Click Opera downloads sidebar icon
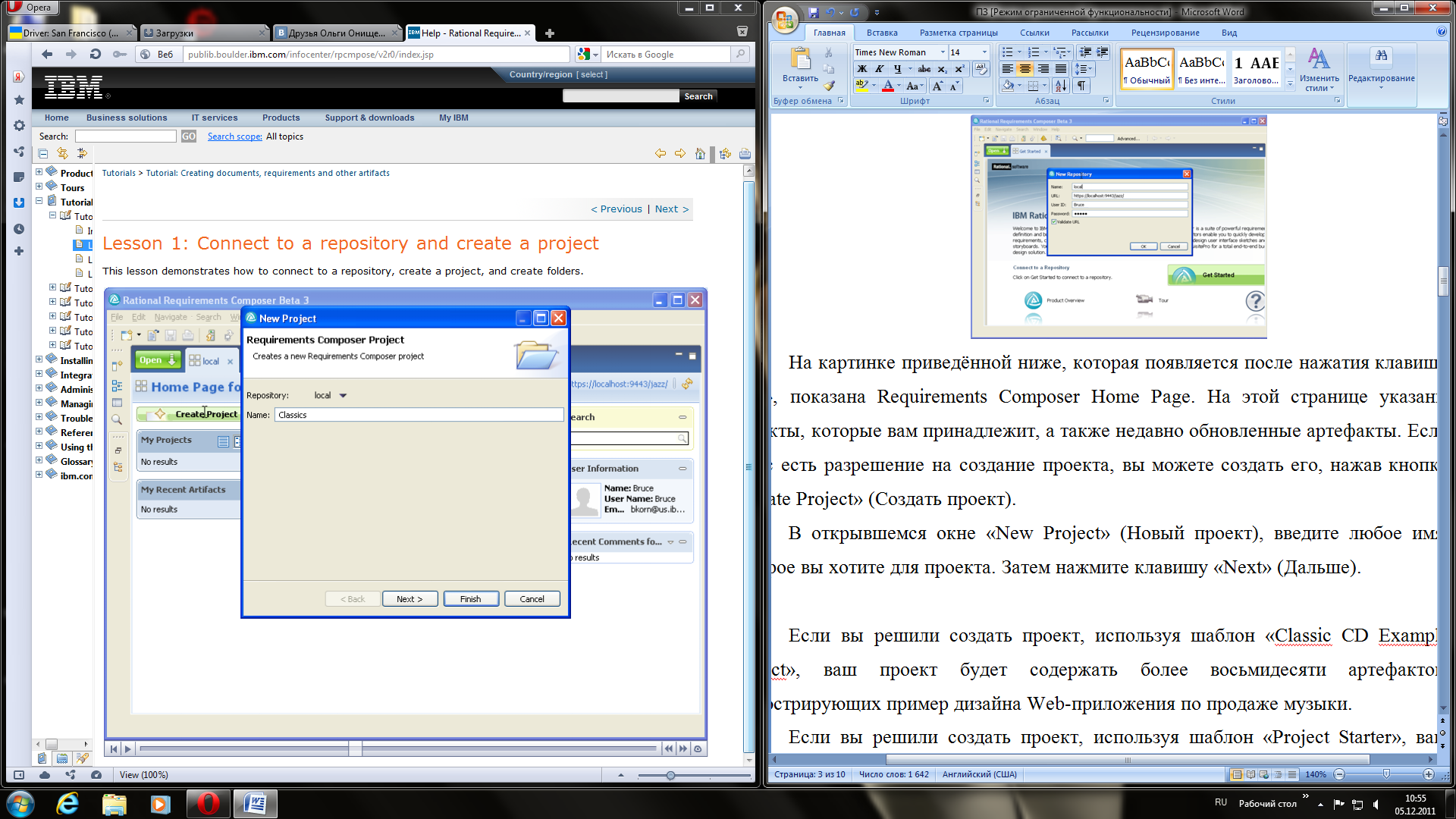The image size is (1456, 819). click(19, 202)
